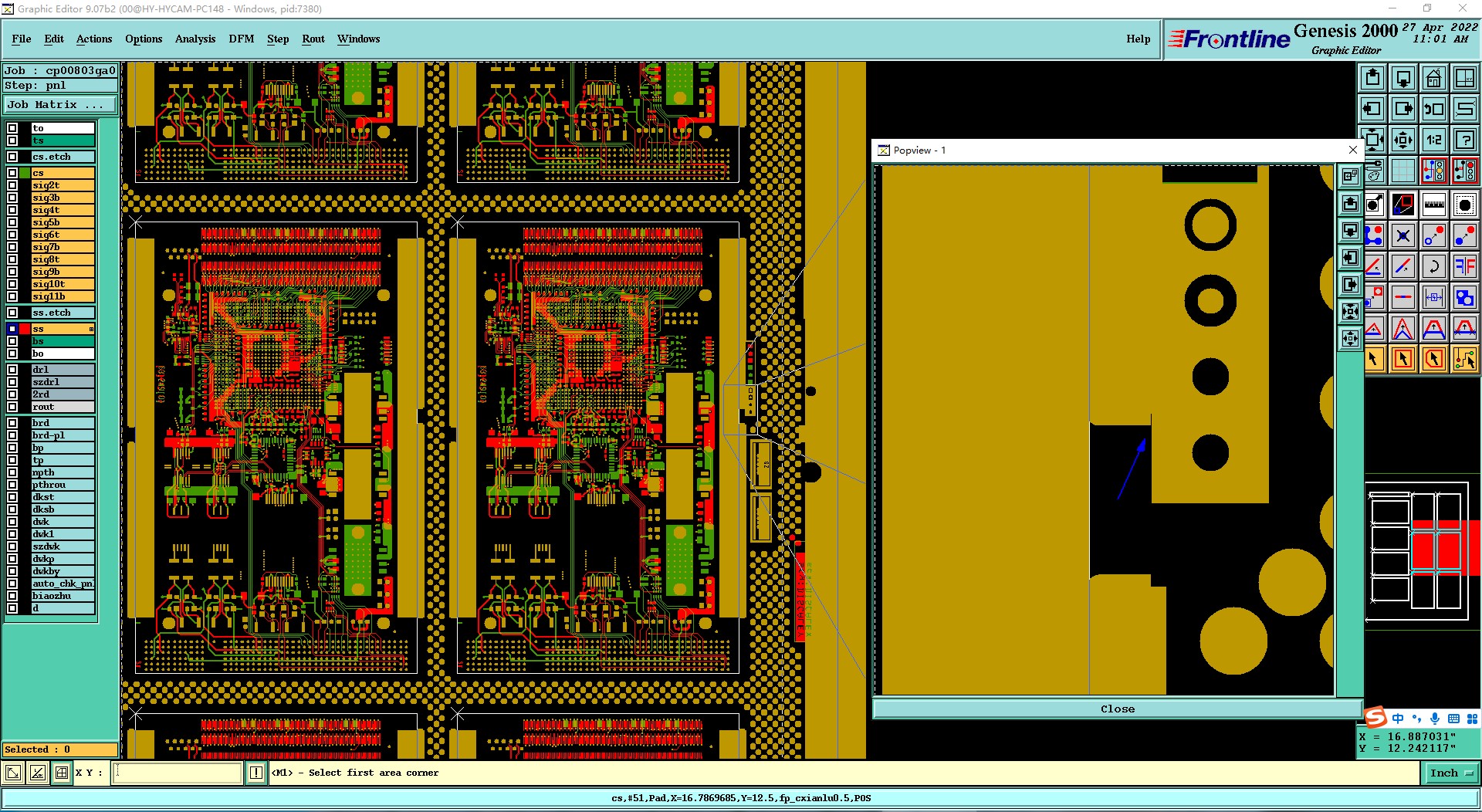Toggle the 'ts' layer checkbox
This screenshot has width=1482, height=812.
pyautogui.click(x=12, y=140)
